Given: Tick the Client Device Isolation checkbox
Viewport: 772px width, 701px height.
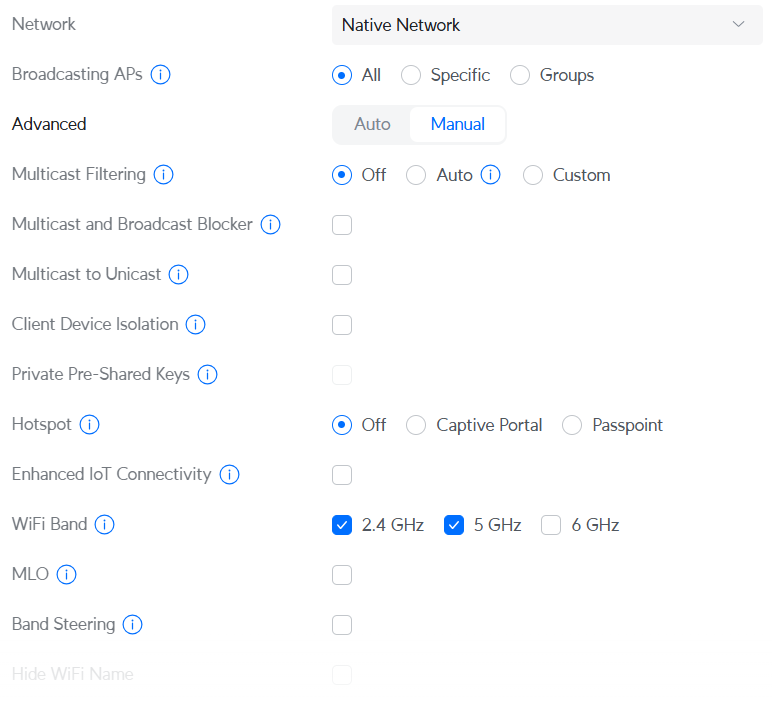Looking at the screenshot, I should [x=342, y=325].
